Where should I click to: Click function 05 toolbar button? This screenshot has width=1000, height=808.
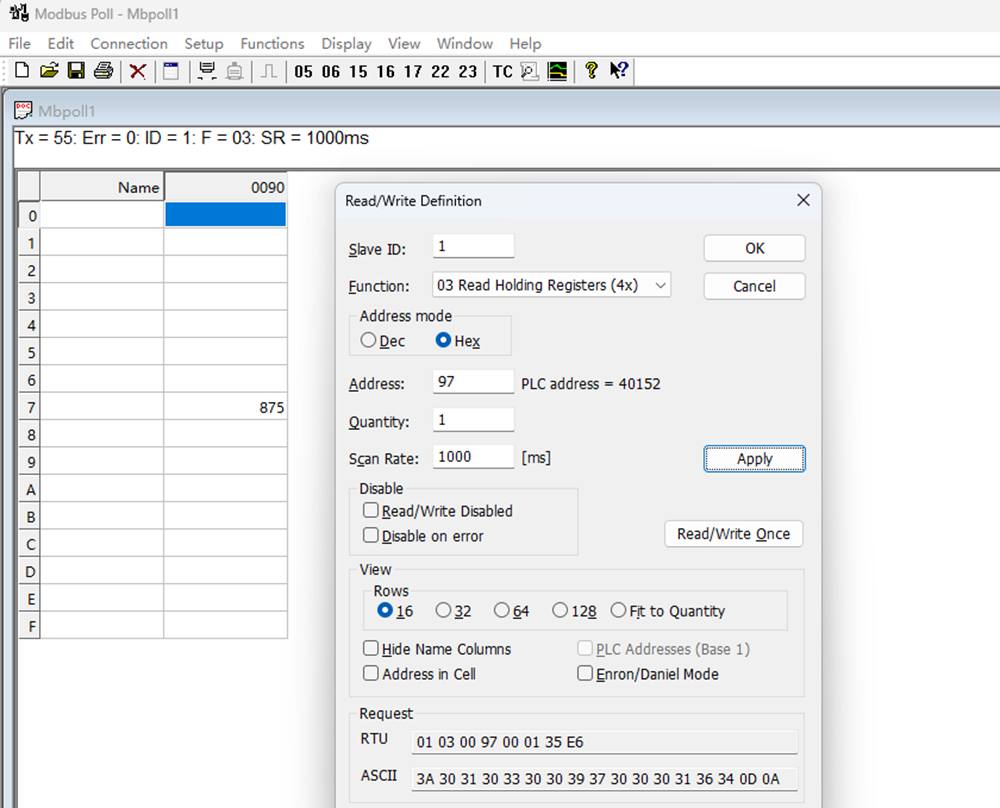pos(304,71)
